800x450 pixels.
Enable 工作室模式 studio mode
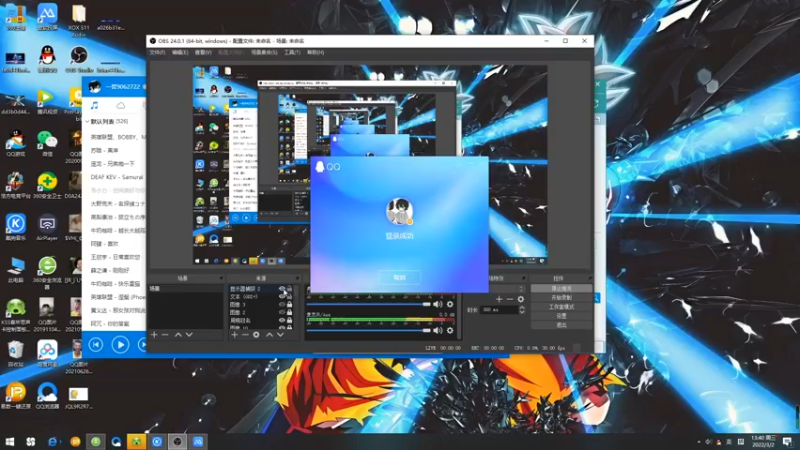pos(561,307)
